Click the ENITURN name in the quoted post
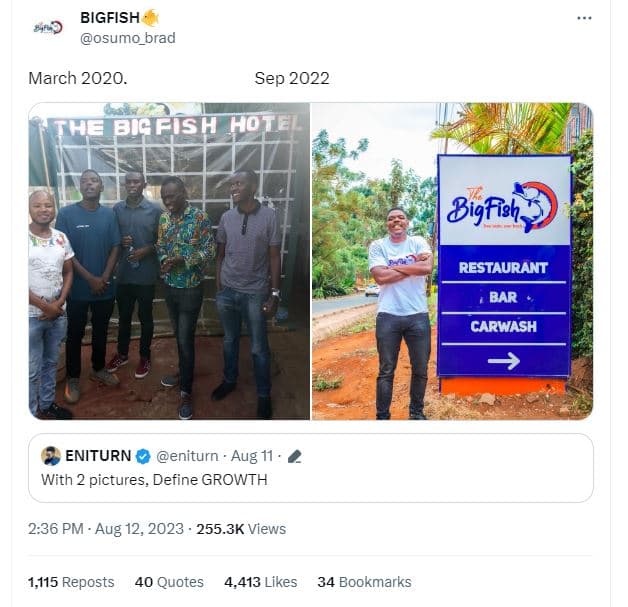 coord(98,456)
